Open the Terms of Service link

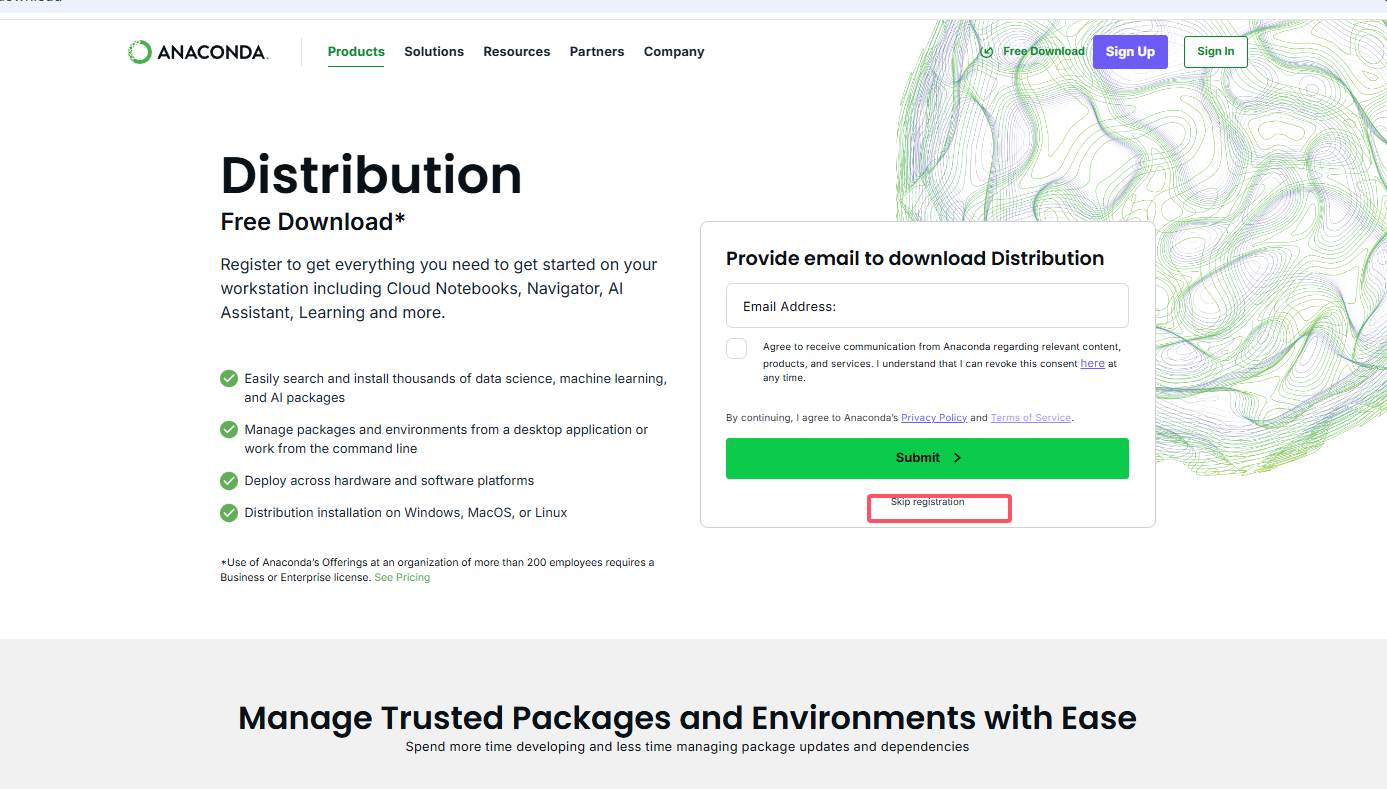(x=1031, y=418)
